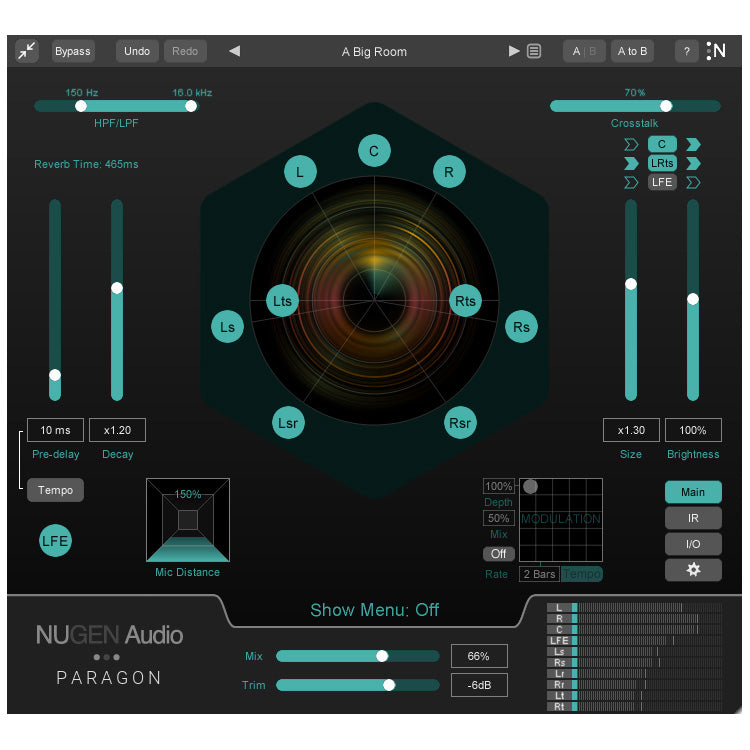Switch to the Main view tab
Screen dimensions: 750x750
693,492
